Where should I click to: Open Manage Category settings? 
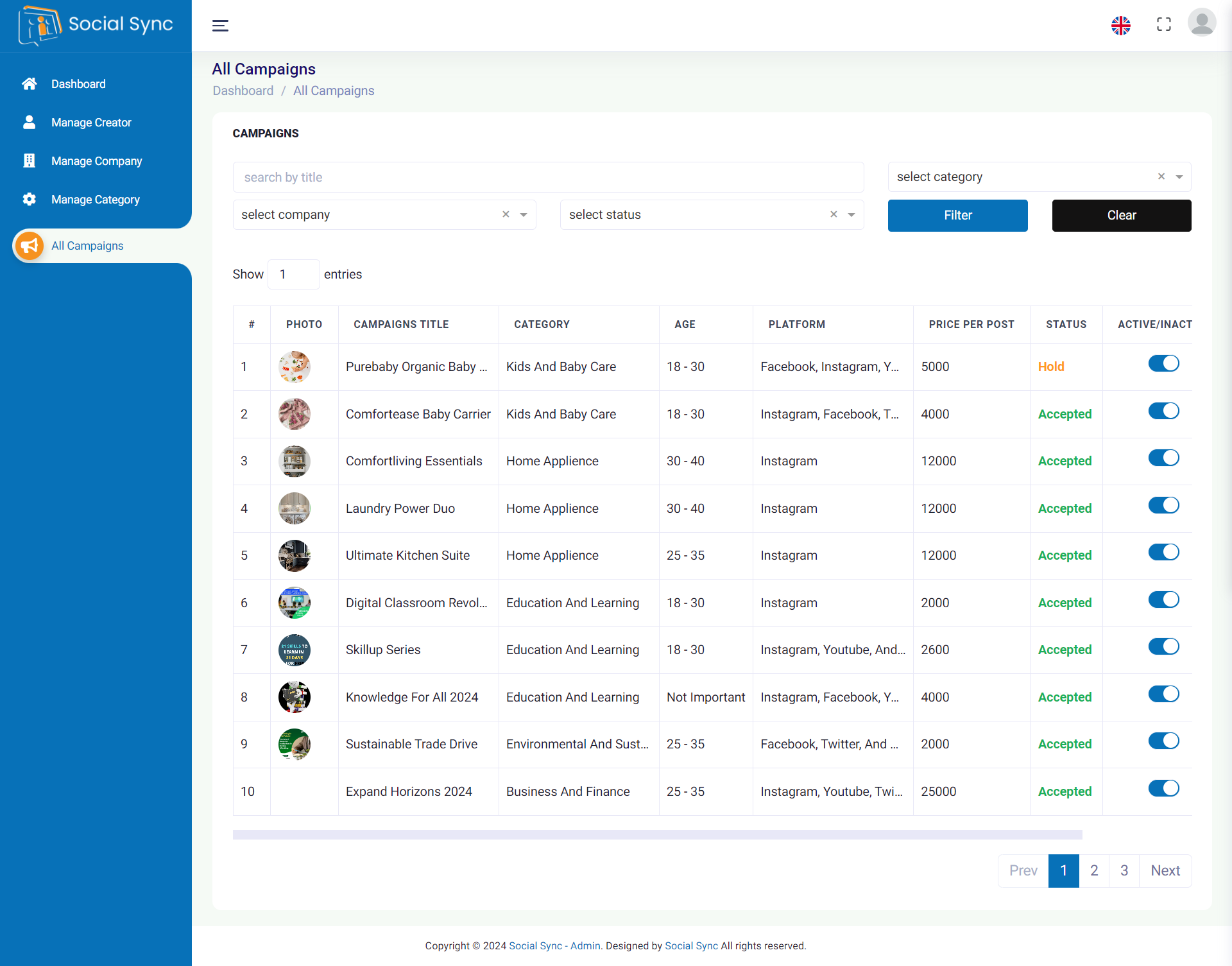(x=95, y=200)
